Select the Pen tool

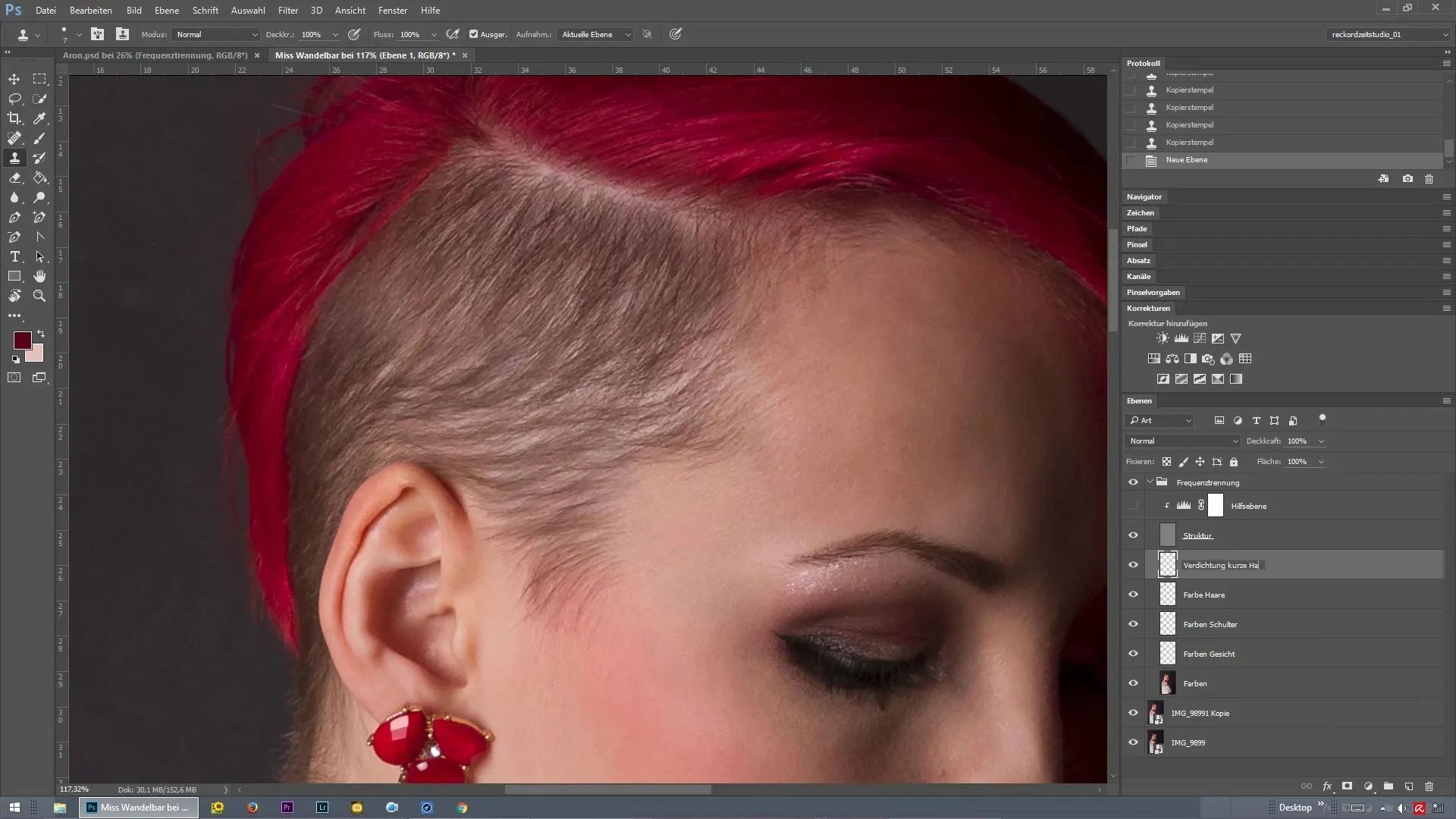14,217
